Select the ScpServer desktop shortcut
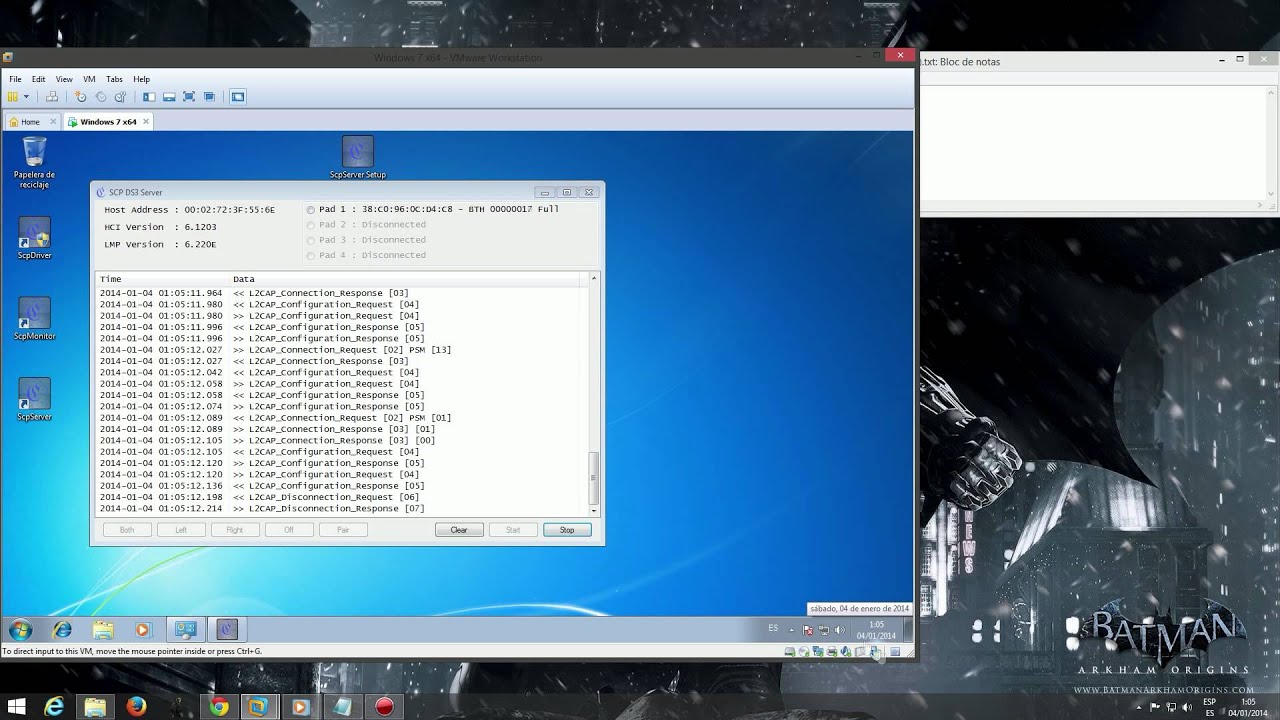 tap(34, 401)
